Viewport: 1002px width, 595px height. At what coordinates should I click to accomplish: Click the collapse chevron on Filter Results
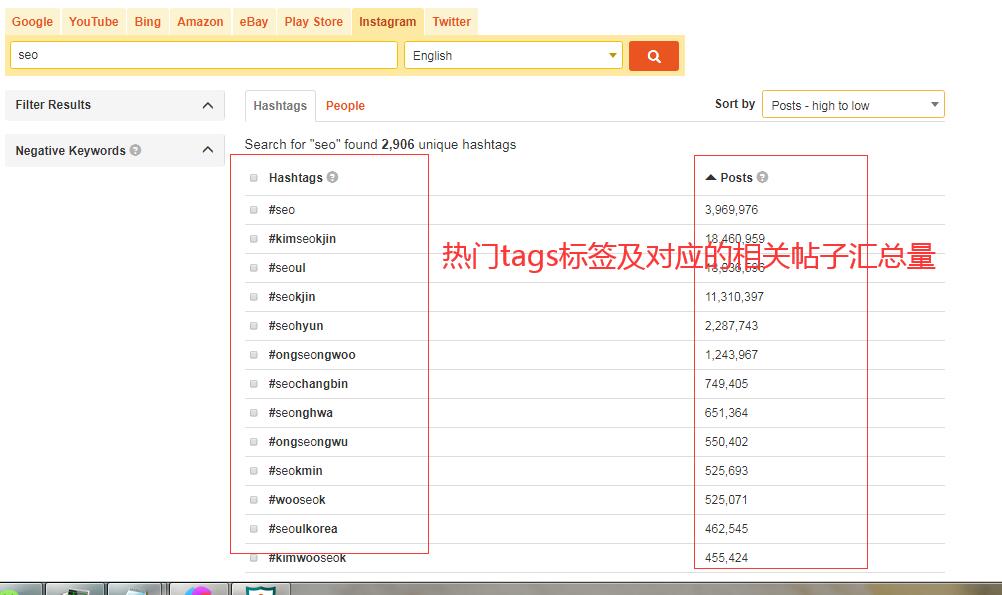(207, 105)
